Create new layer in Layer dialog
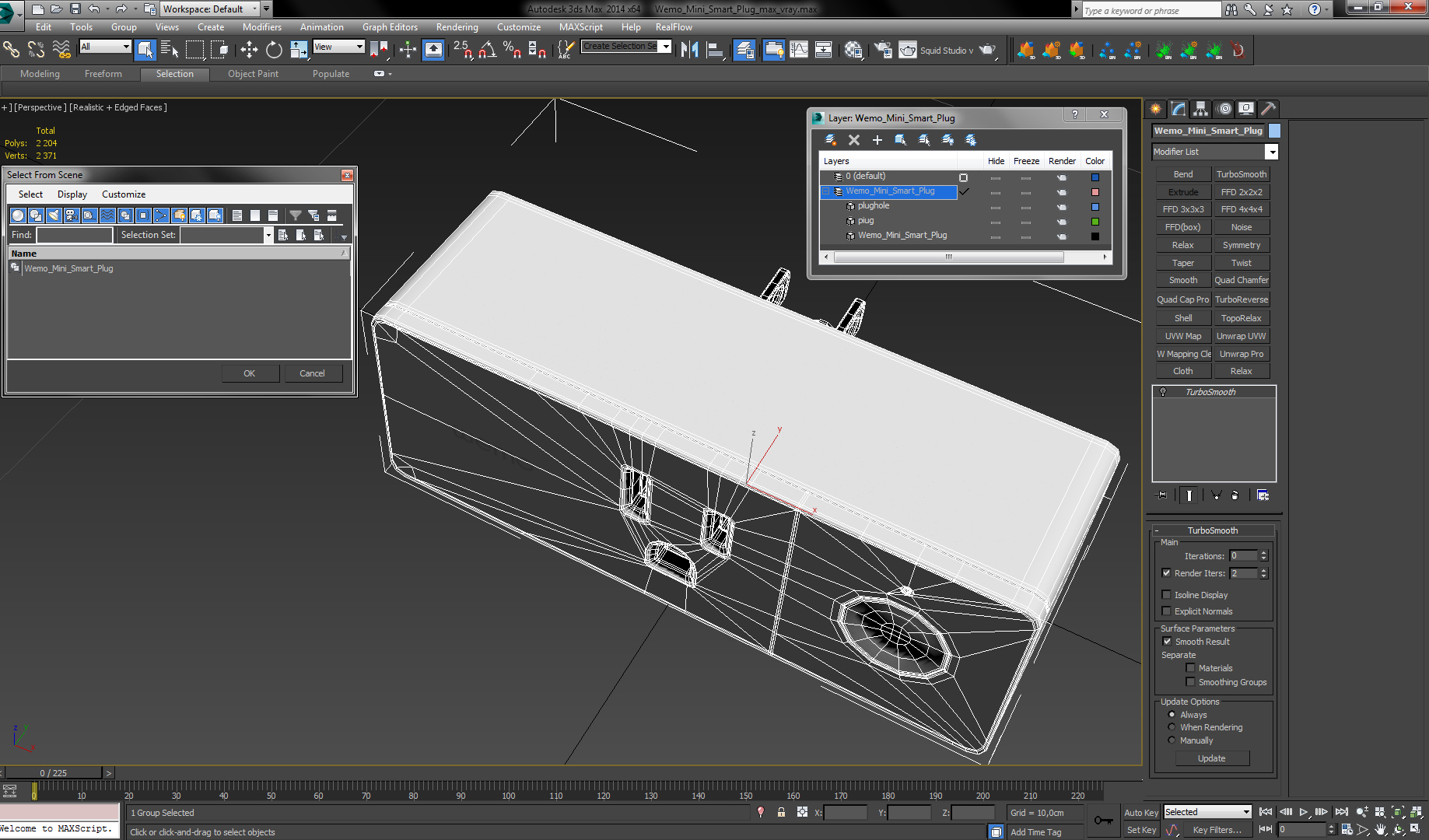The height and width of the screenshot is (840, 1429). [831, 140]
